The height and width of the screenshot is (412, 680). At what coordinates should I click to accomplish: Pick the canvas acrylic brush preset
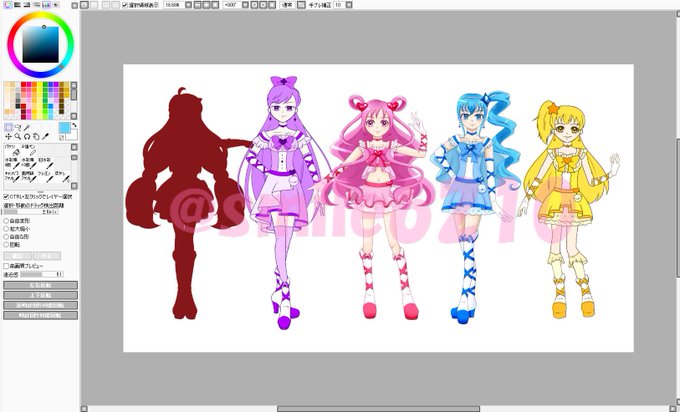12,177
